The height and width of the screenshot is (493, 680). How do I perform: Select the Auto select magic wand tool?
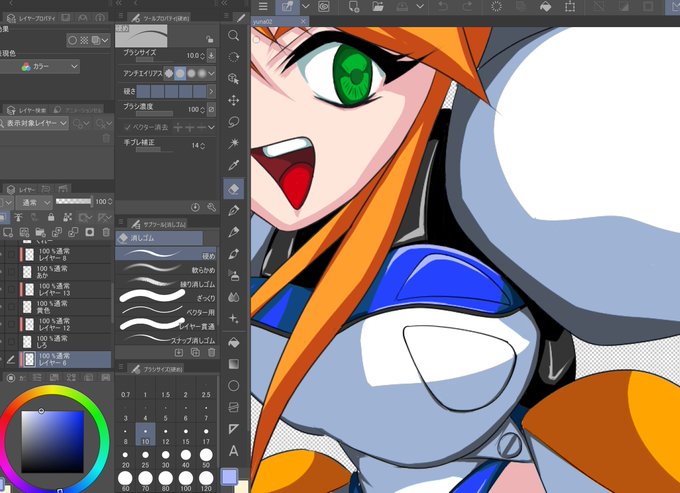point(233,144)
